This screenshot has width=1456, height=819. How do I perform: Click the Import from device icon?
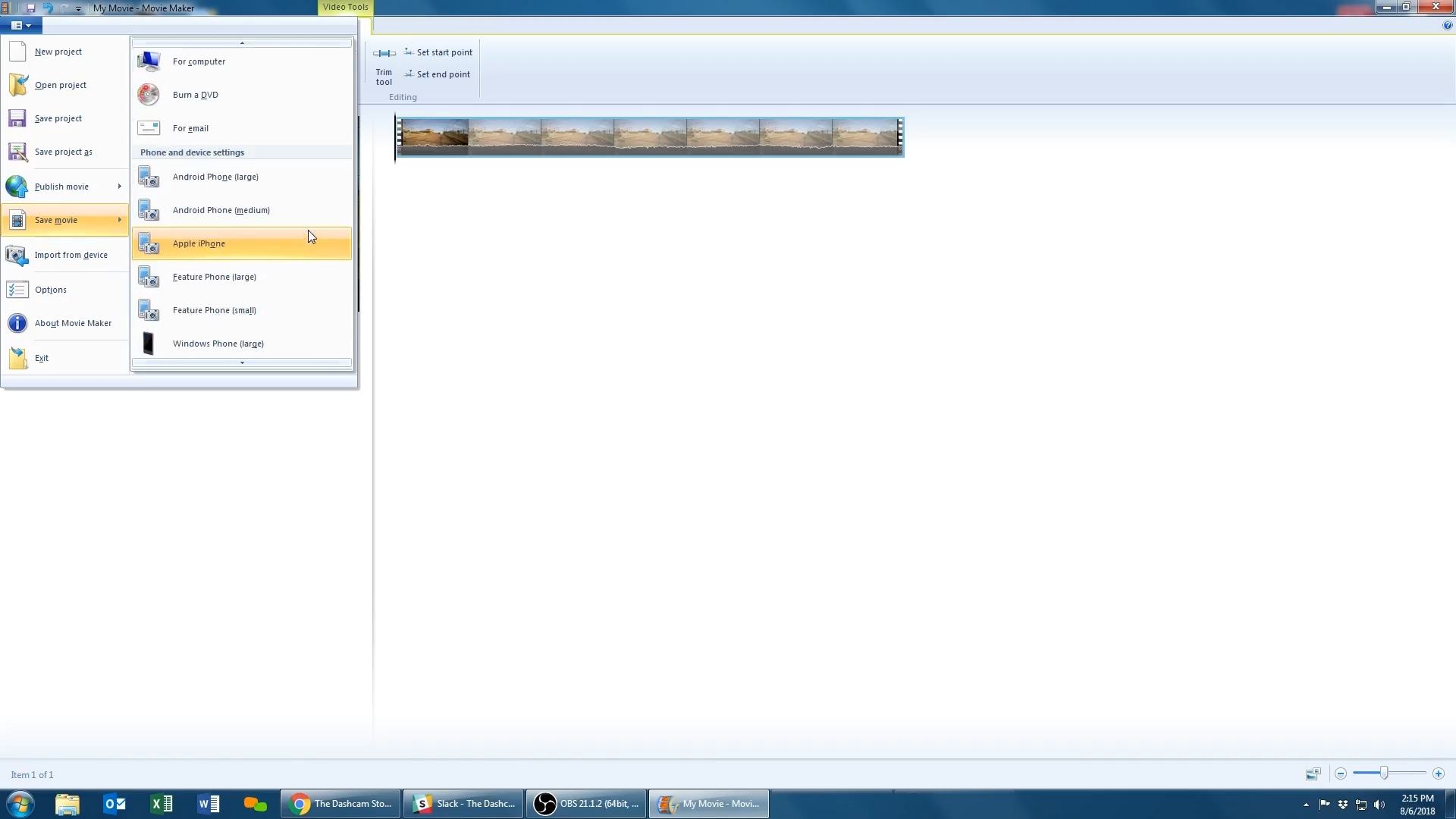[x=17, y=255]
